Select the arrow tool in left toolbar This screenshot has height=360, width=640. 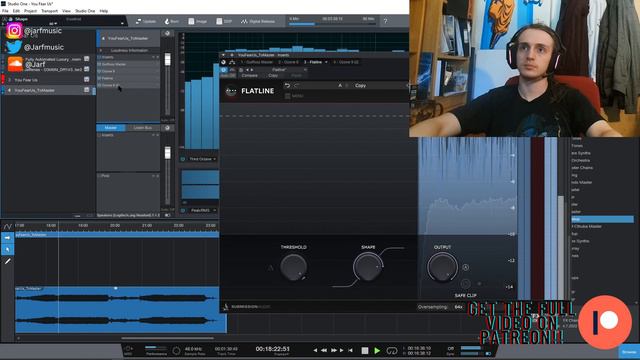point(7,238)
